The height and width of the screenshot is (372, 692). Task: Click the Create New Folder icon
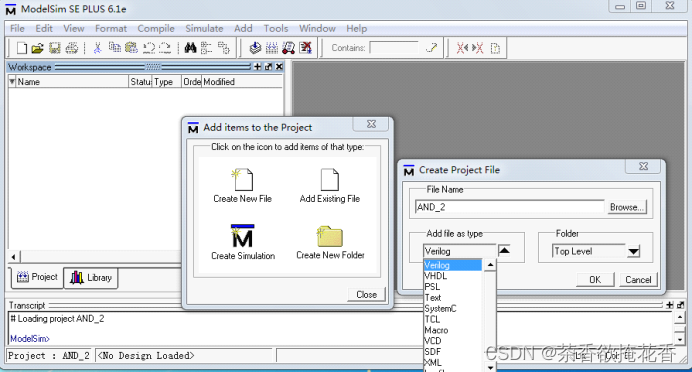[330, 237]
